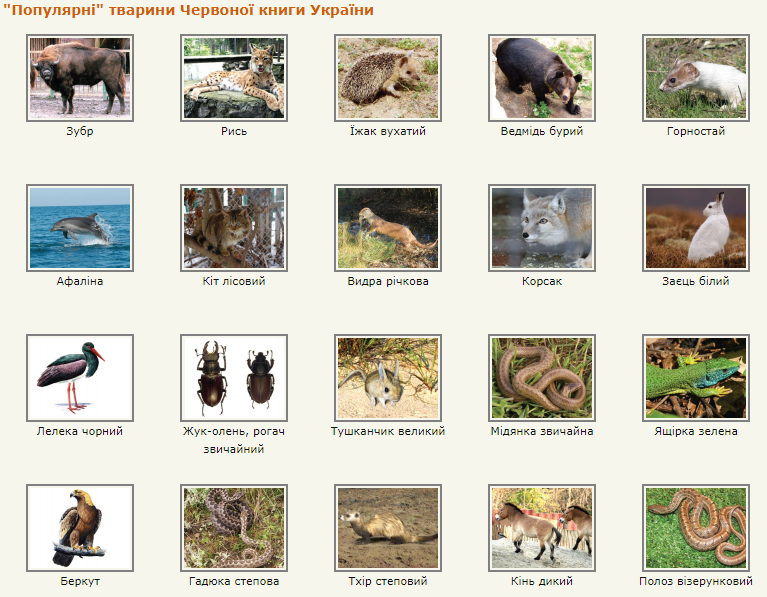
Task: Open the Лелека чорний text link
Action: 80,432
